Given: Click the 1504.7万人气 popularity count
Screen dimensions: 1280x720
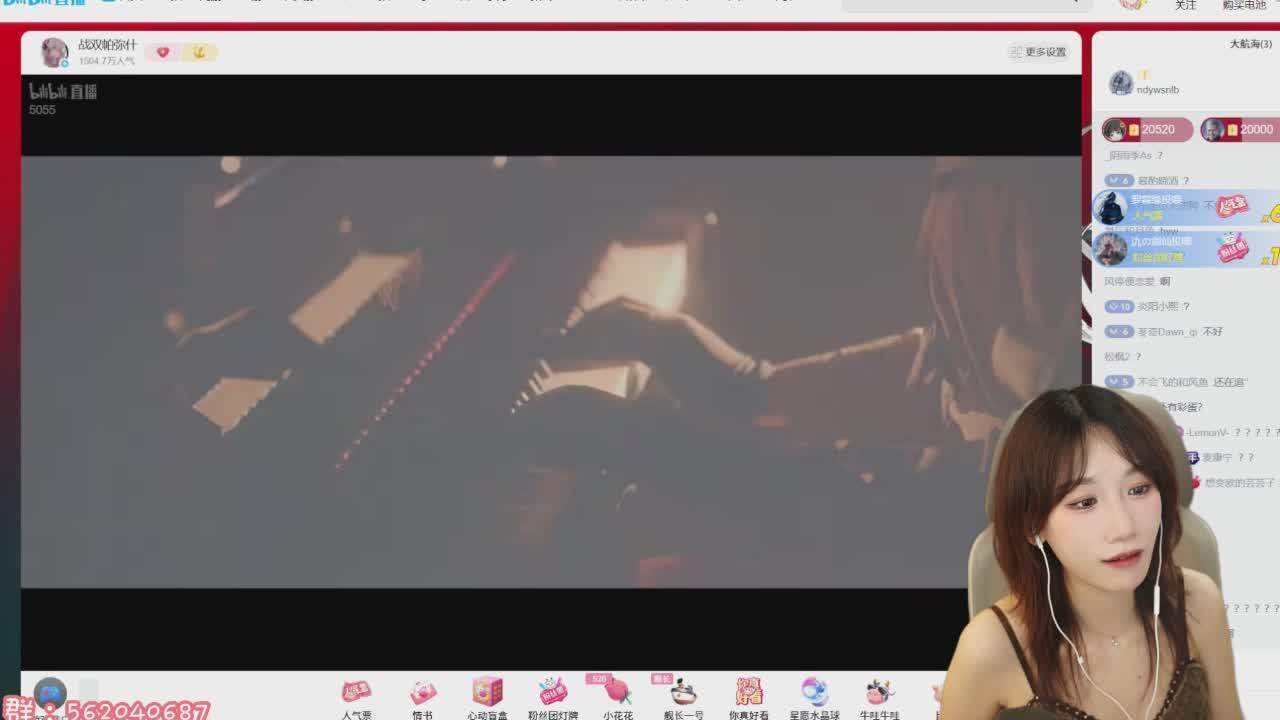Looking at the screenshot, I should tap(106, 61).
